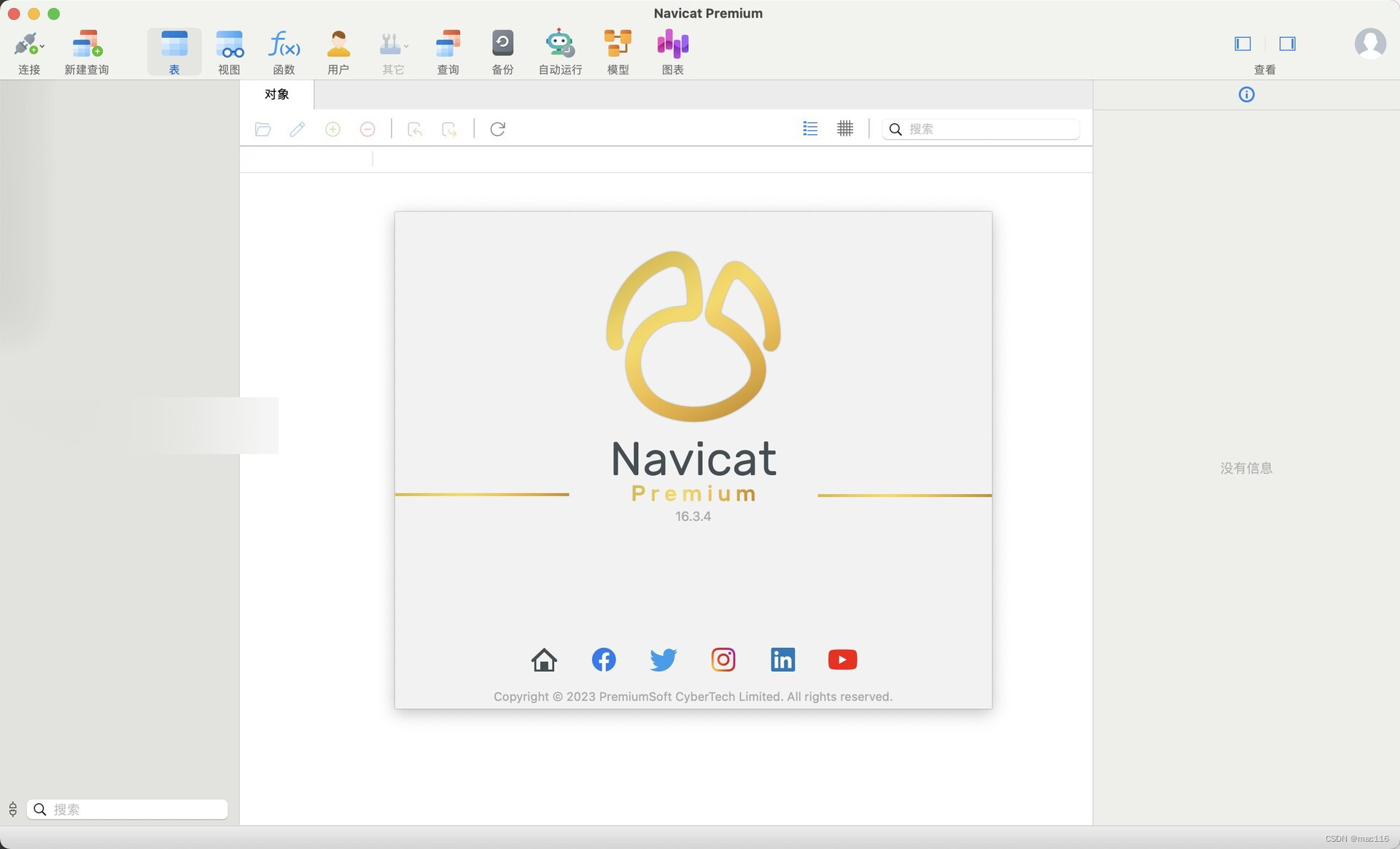Viewport: 1400px width, 849px height.
Task: Click the 16.3.4 version number
Action: click(693, 516)
